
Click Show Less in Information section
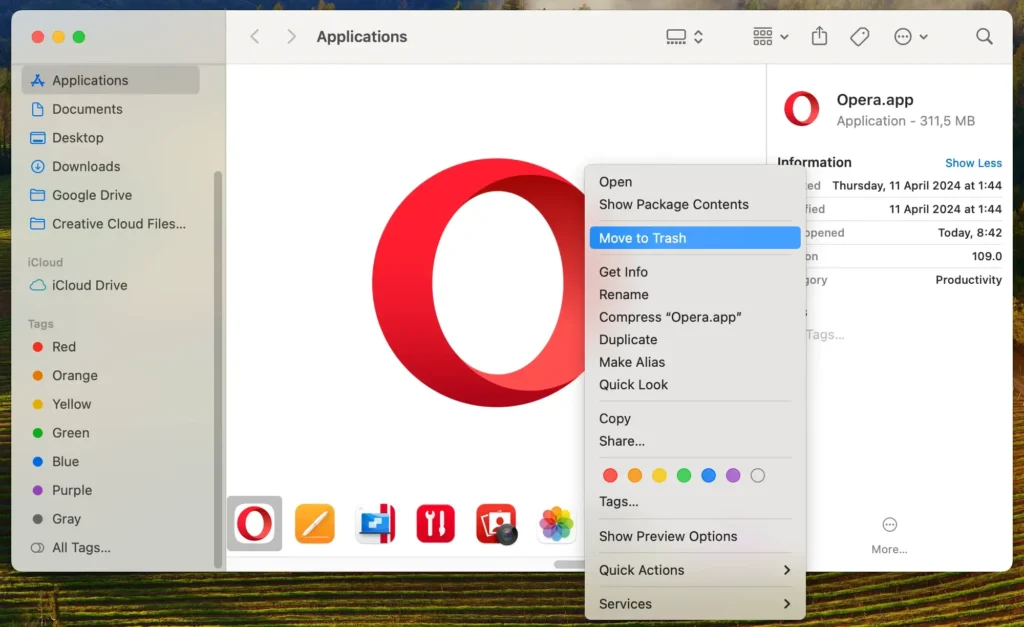click(x=973, y=163)
